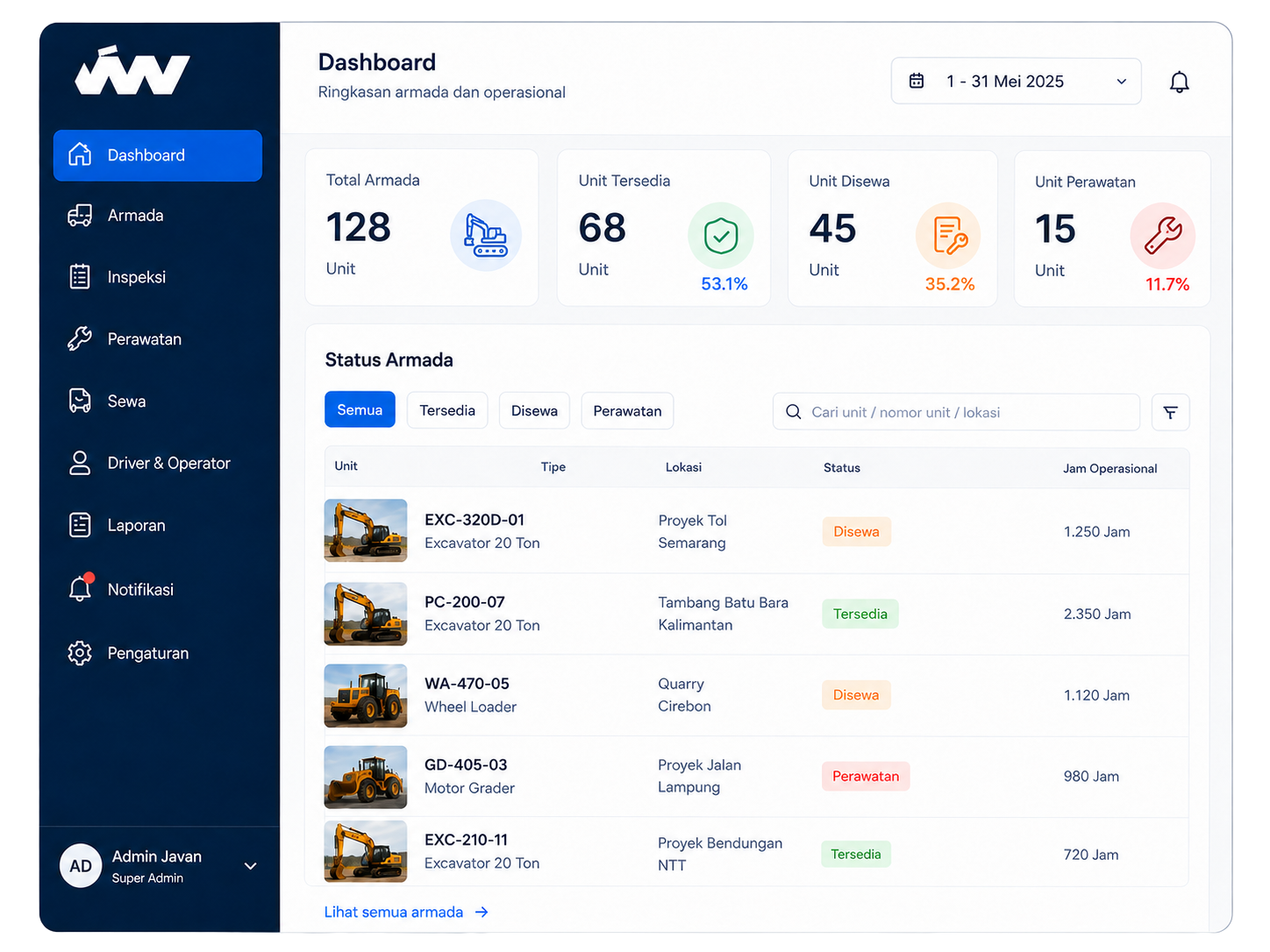Click the Tersedia badge for EXC-210-11
1270x952 pixels.
click(x=856, y=855)
